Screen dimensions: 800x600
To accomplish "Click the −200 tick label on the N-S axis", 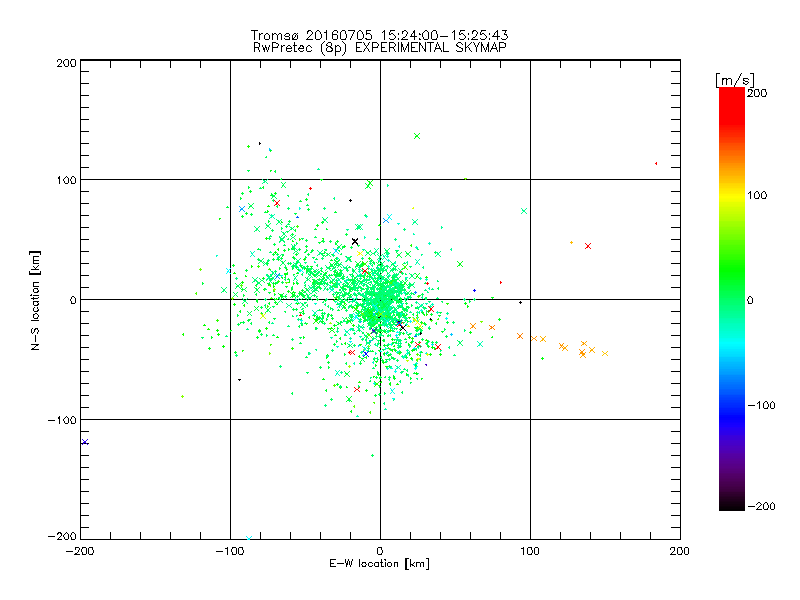I will [x=62, y=536].
